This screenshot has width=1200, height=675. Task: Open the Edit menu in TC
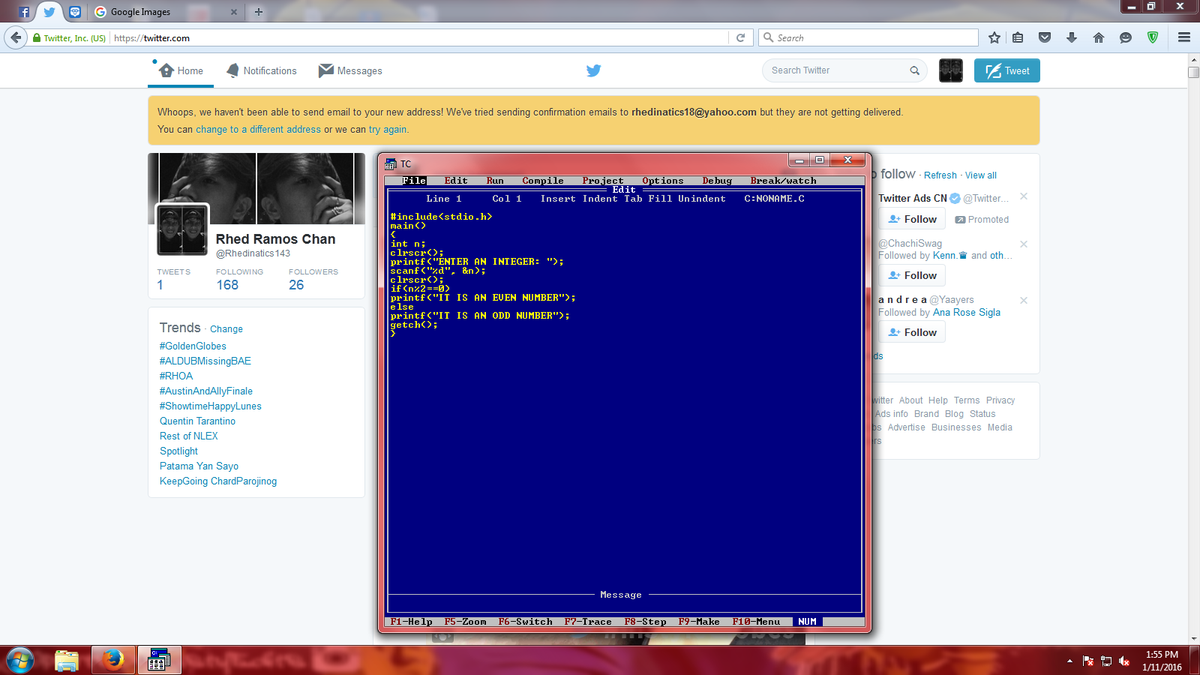click(456, 181)
